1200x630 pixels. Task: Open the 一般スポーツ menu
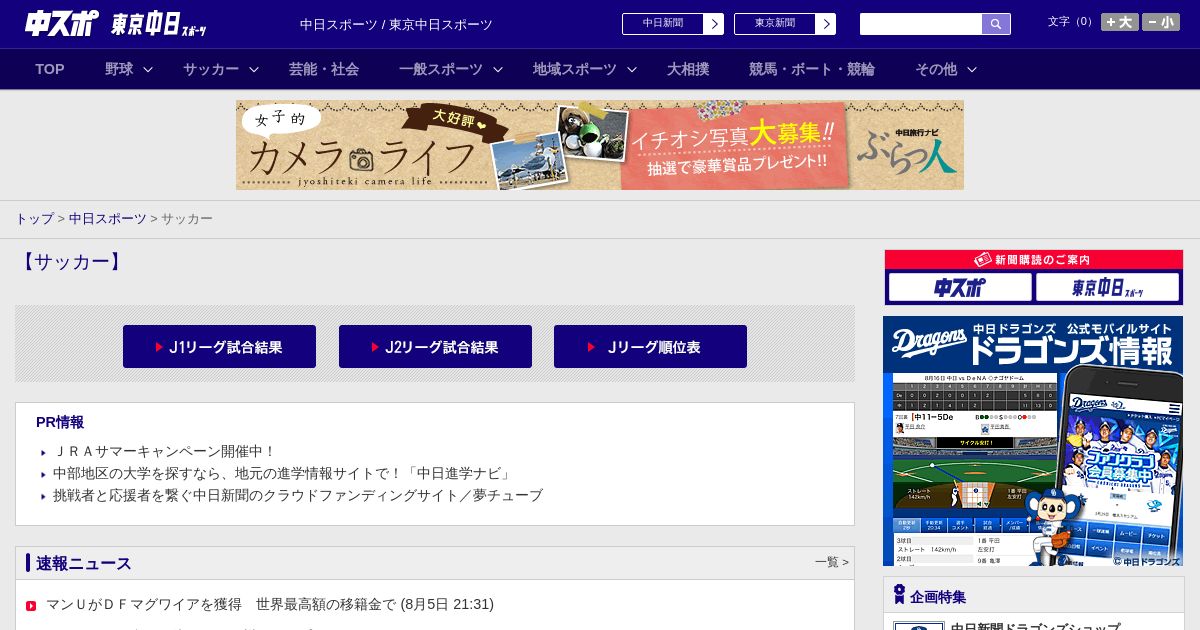click(441, 69)
